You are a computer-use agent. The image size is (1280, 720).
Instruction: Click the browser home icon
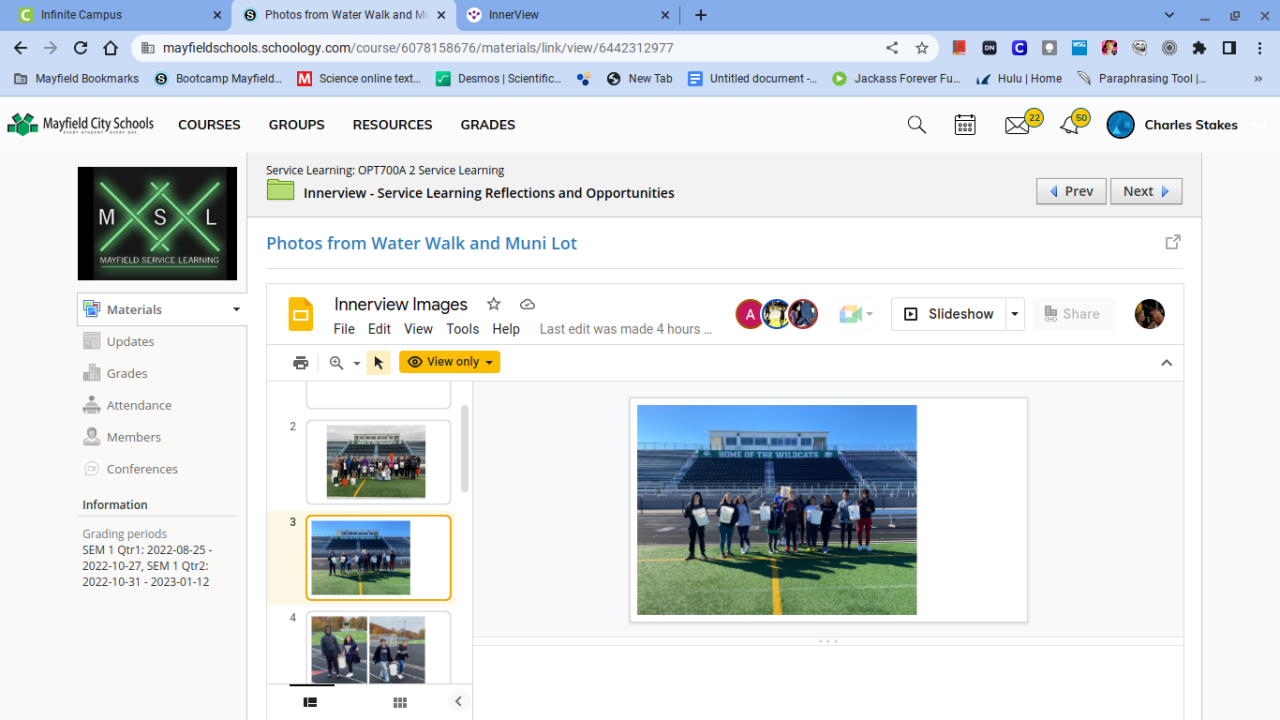(110, 47)
